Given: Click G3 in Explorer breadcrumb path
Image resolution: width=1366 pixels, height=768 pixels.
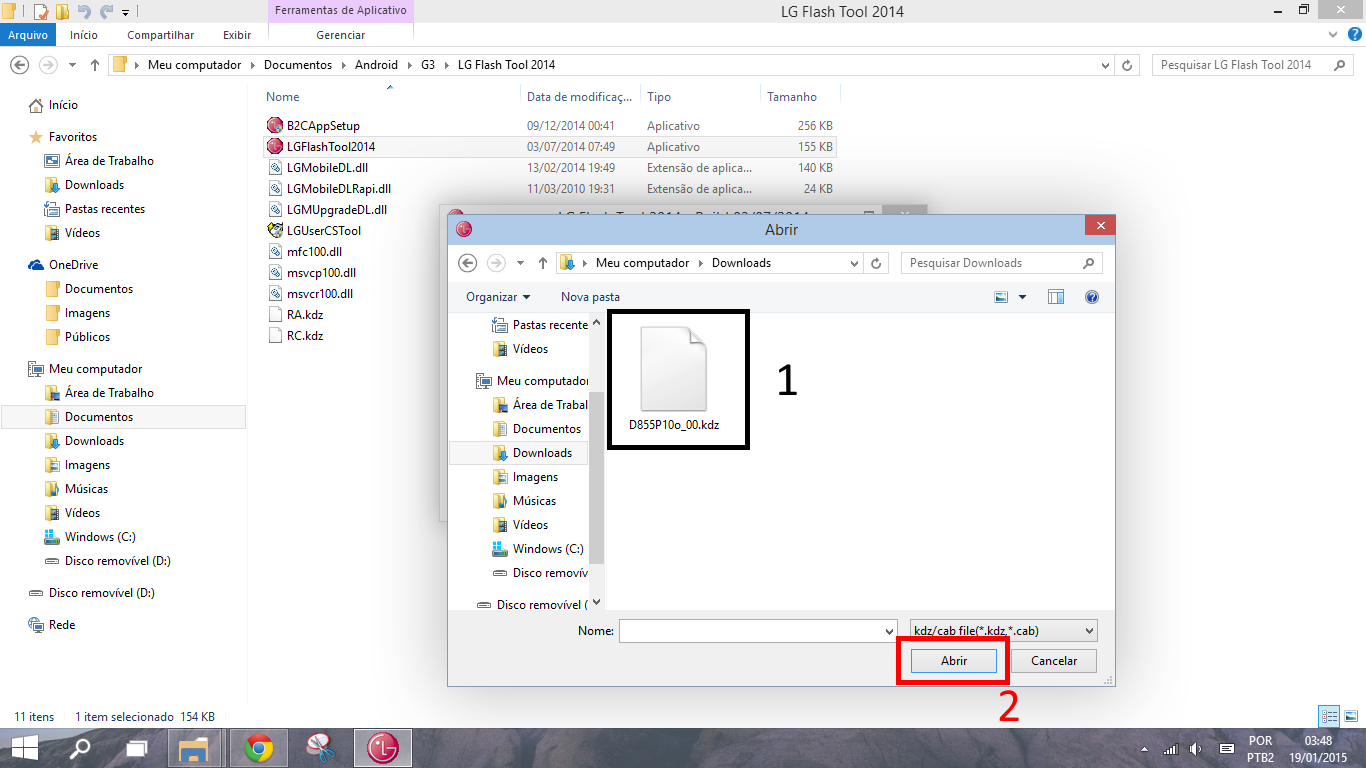Looking at the screenshot, I should pos(428,65).
